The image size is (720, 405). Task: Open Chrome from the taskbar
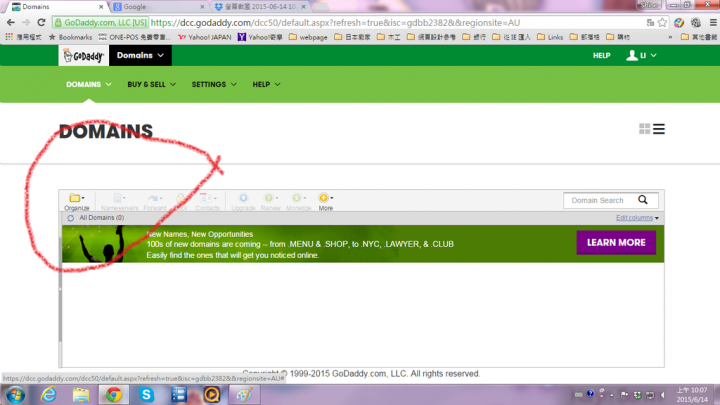(x=113, y=395)
